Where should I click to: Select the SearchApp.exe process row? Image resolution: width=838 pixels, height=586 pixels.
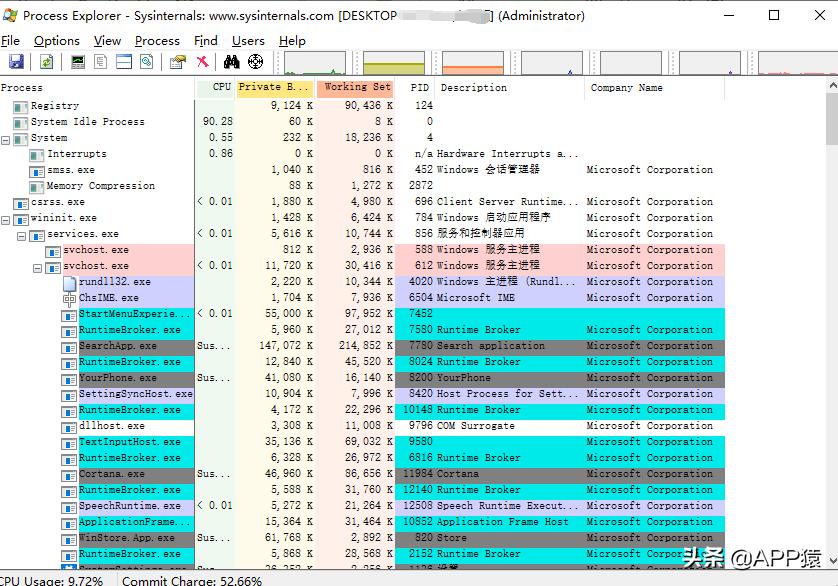pyautogui.click(x=117, y=346)
